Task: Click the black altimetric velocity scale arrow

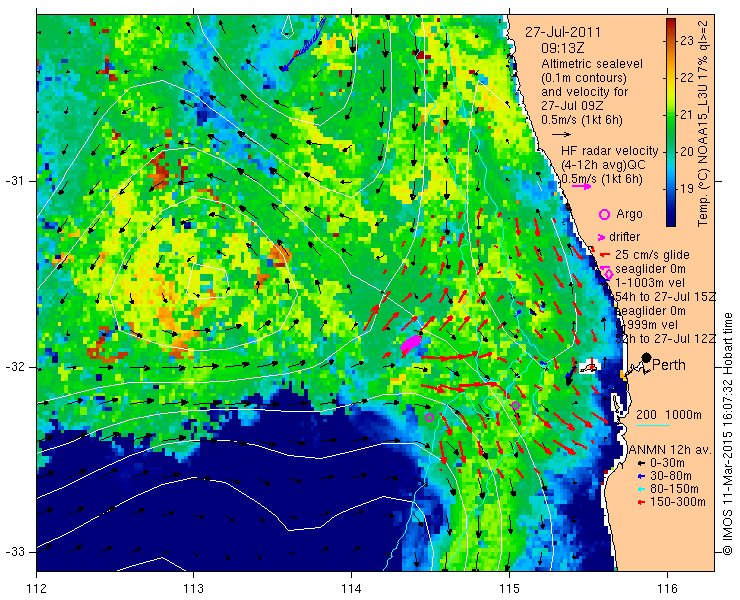Action: [x=561, y=135]
